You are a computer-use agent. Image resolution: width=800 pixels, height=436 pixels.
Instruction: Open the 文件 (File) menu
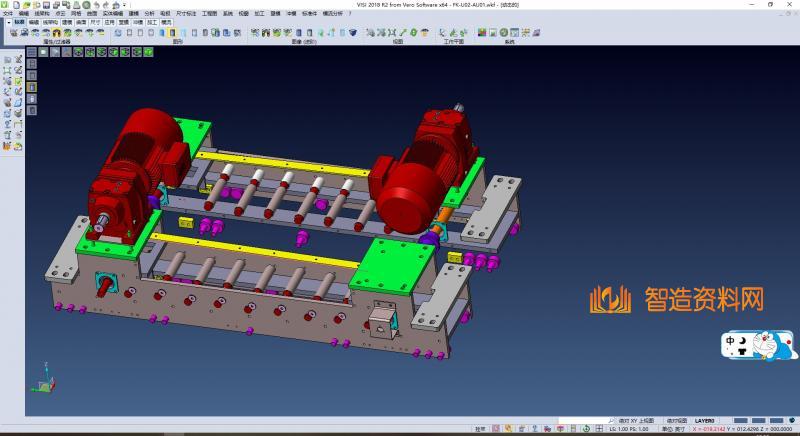(x=7, y=13)
